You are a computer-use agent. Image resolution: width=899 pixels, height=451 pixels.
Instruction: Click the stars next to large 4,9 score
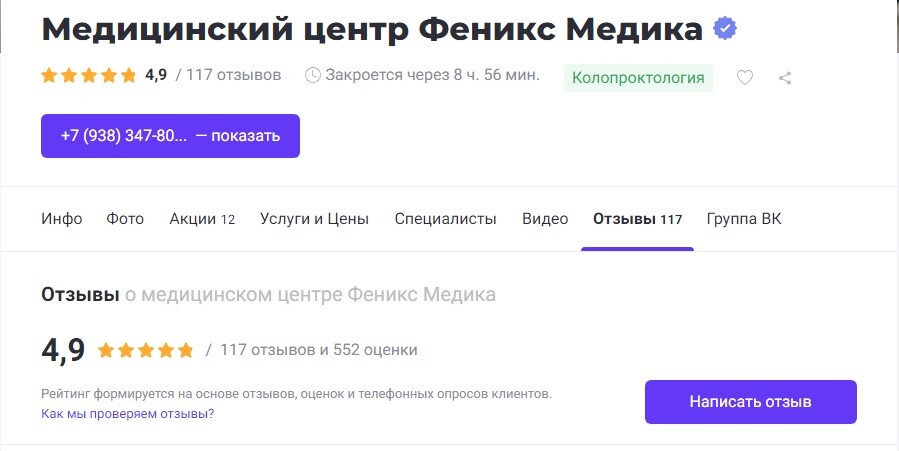coord(145,350)
